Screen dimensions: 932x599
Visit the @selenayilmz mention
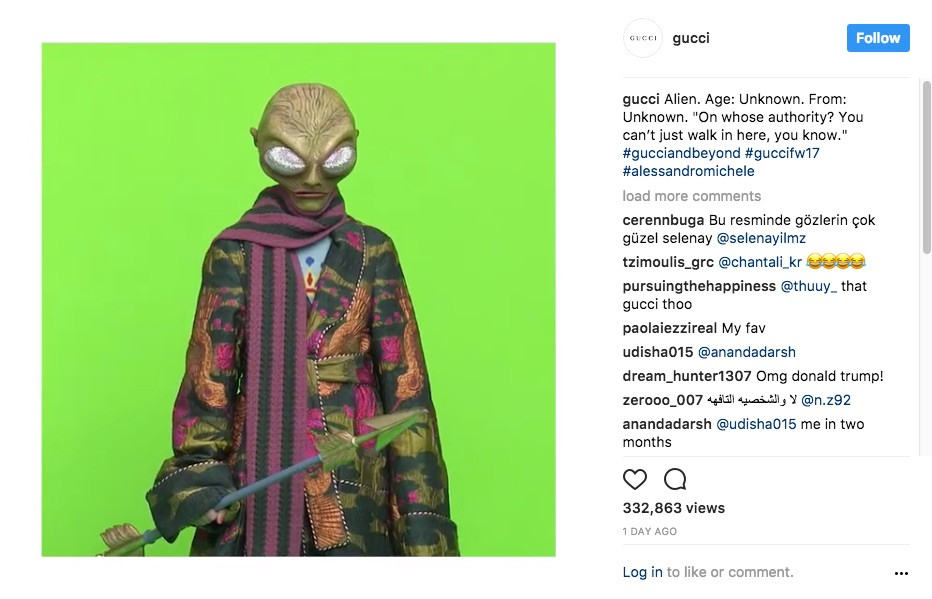761,238
